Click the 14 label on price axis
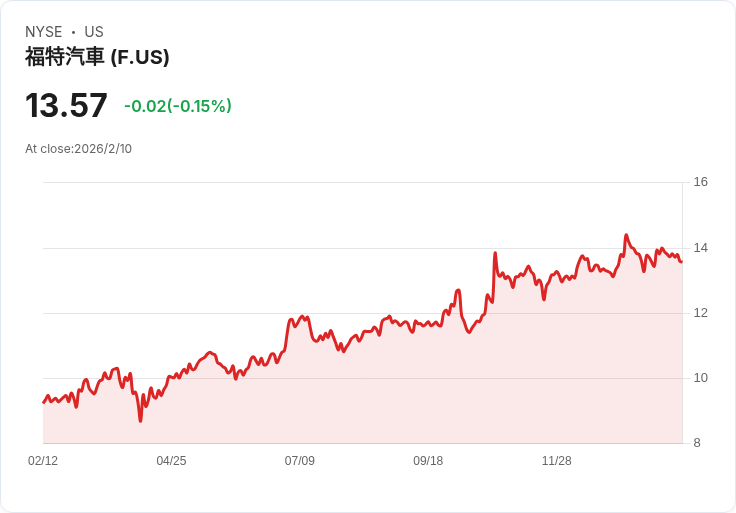Viewport: 736px width, 513px height. [700, 248]
